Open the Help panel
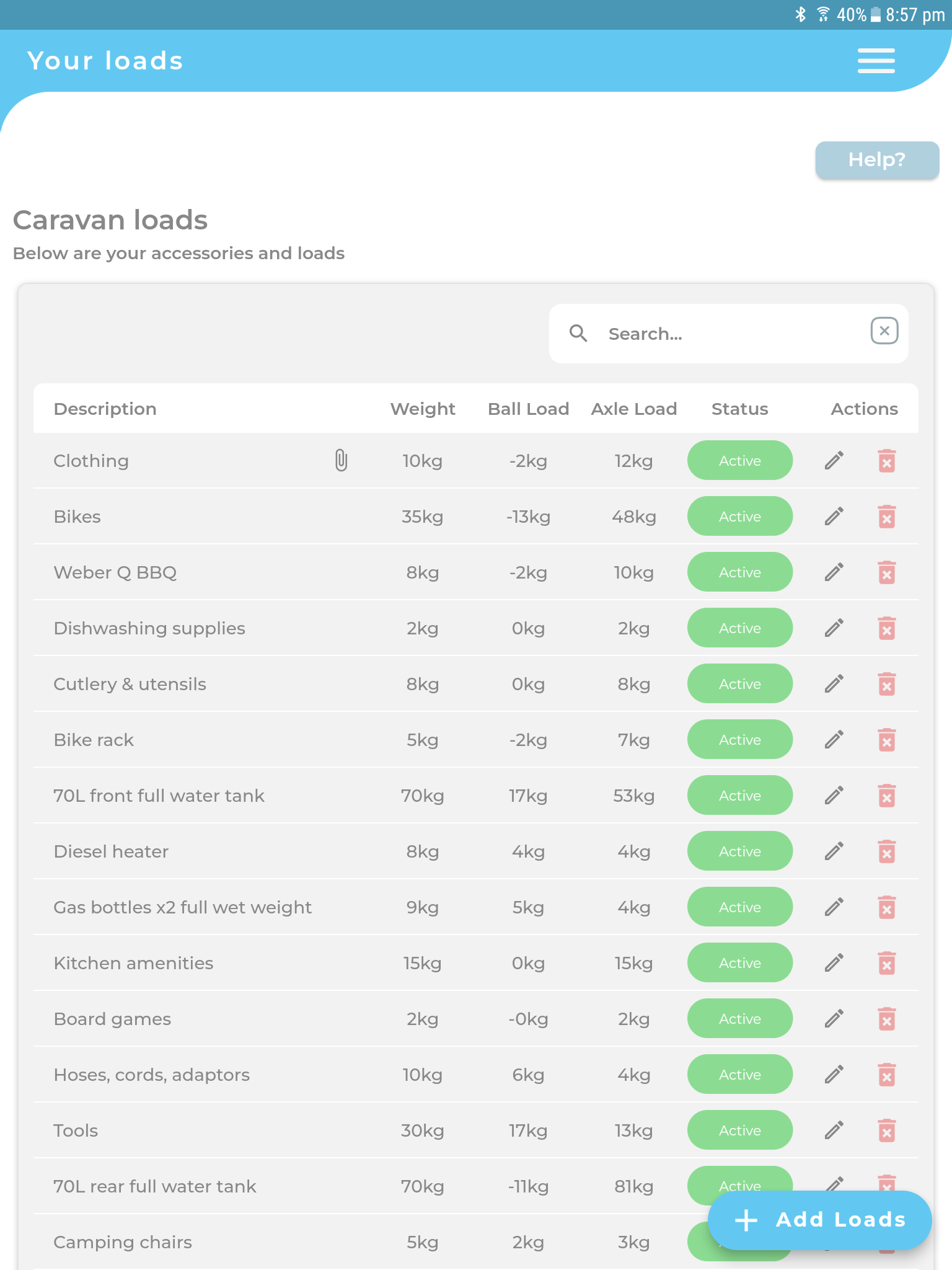Image resolution: width=952 pixels, height=1270 pixels. [876, 160]
